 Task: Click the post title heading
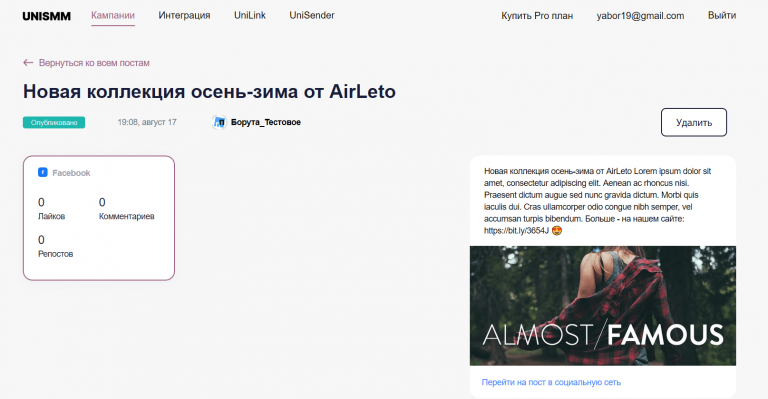coord(209,92)
